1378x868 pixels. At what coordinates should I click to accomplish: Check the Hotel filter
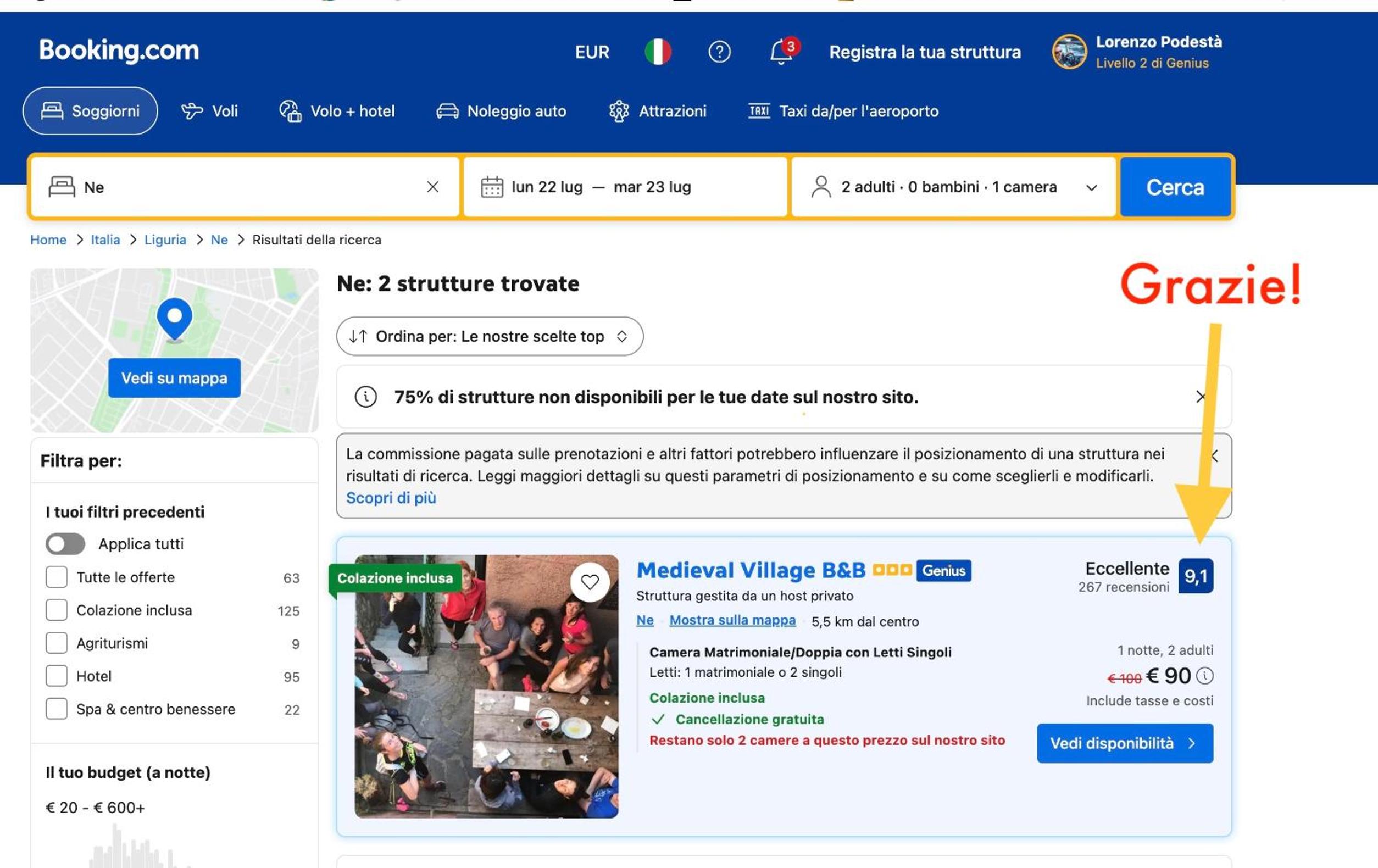pyautogui.click(x=57, y=676)
